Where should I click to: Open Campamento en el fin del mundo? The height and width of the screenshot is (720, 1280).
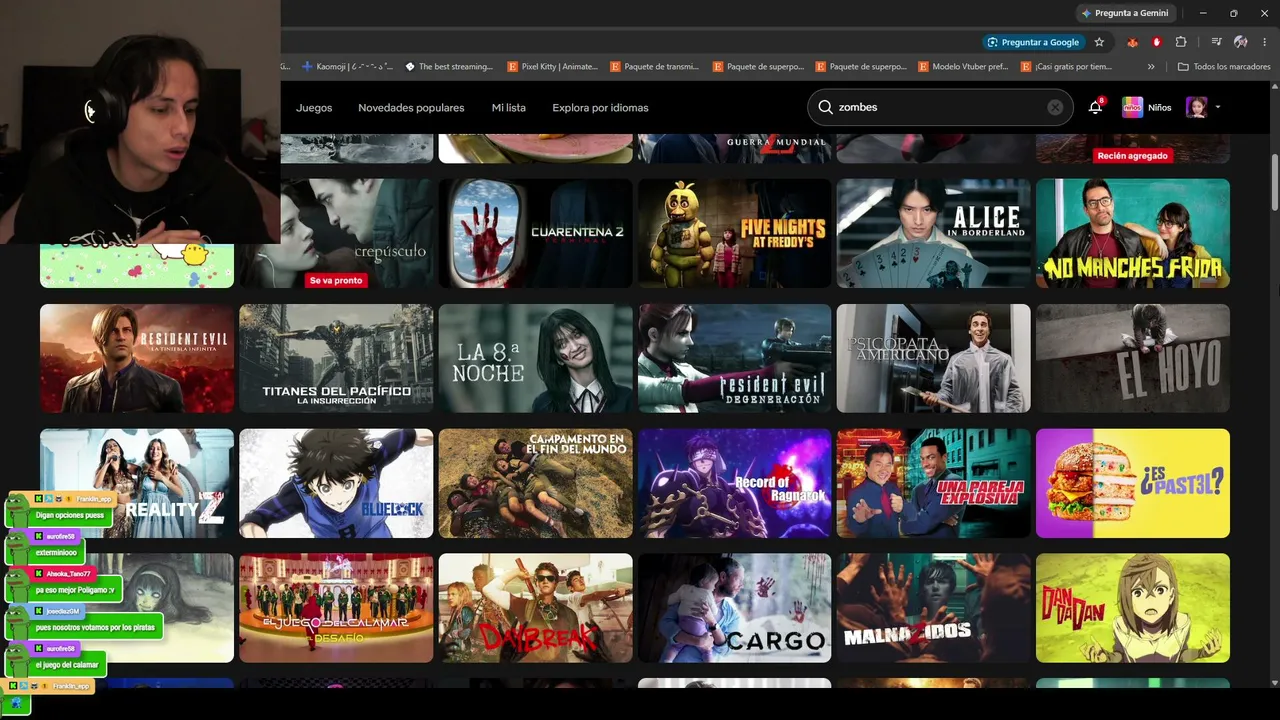point(535,483)
